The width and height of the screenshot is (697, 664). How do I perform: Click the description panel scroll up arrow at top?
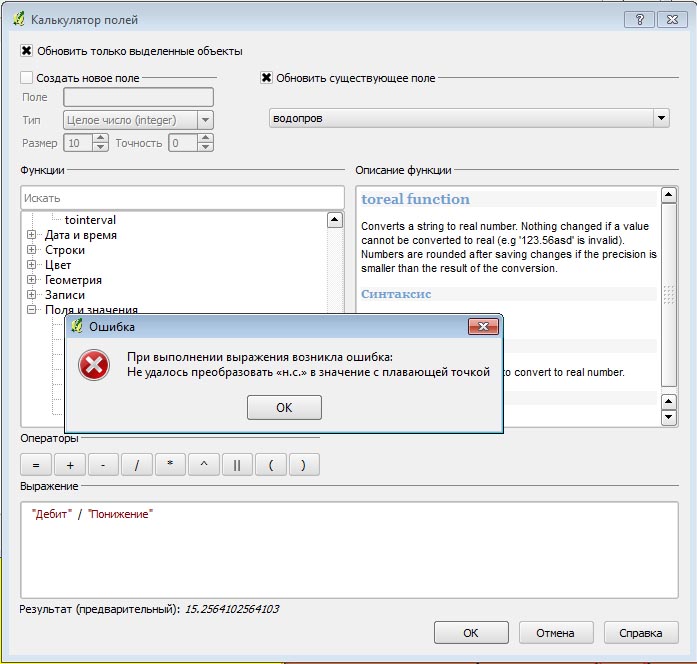click(x=669, y=195)
